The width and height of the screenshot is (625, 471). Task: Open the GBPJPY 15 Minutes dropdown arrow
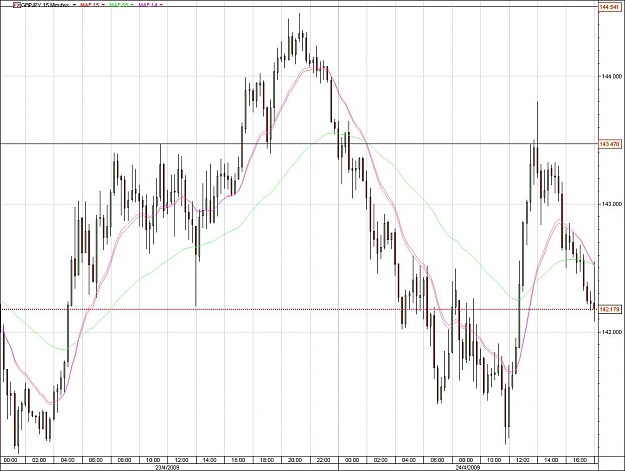point(75,5)
